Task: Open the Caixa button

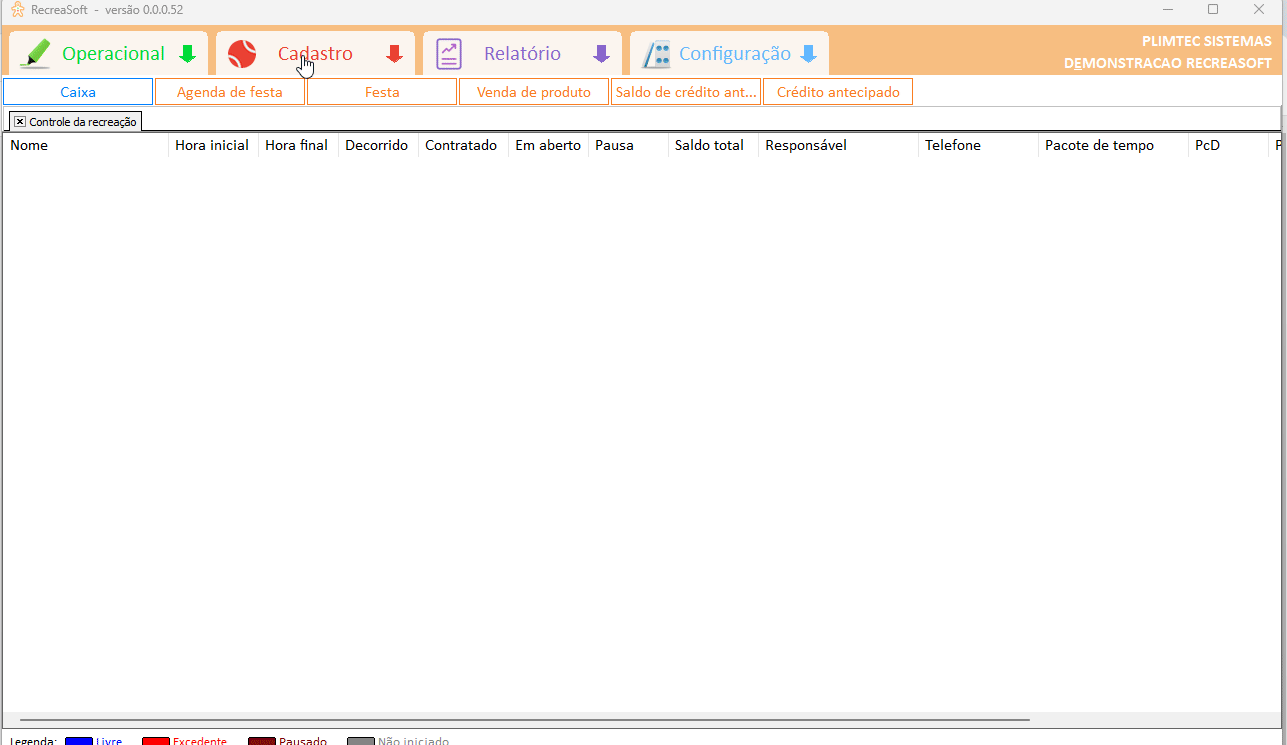Action: click(x=78, y=92)
